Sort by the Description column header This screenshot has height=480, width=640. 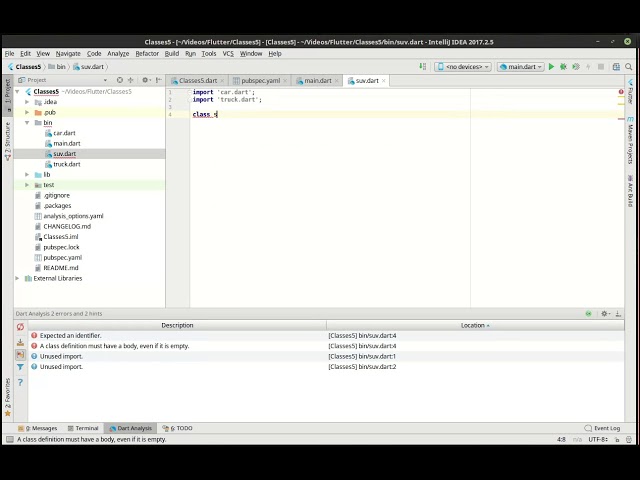177,325
